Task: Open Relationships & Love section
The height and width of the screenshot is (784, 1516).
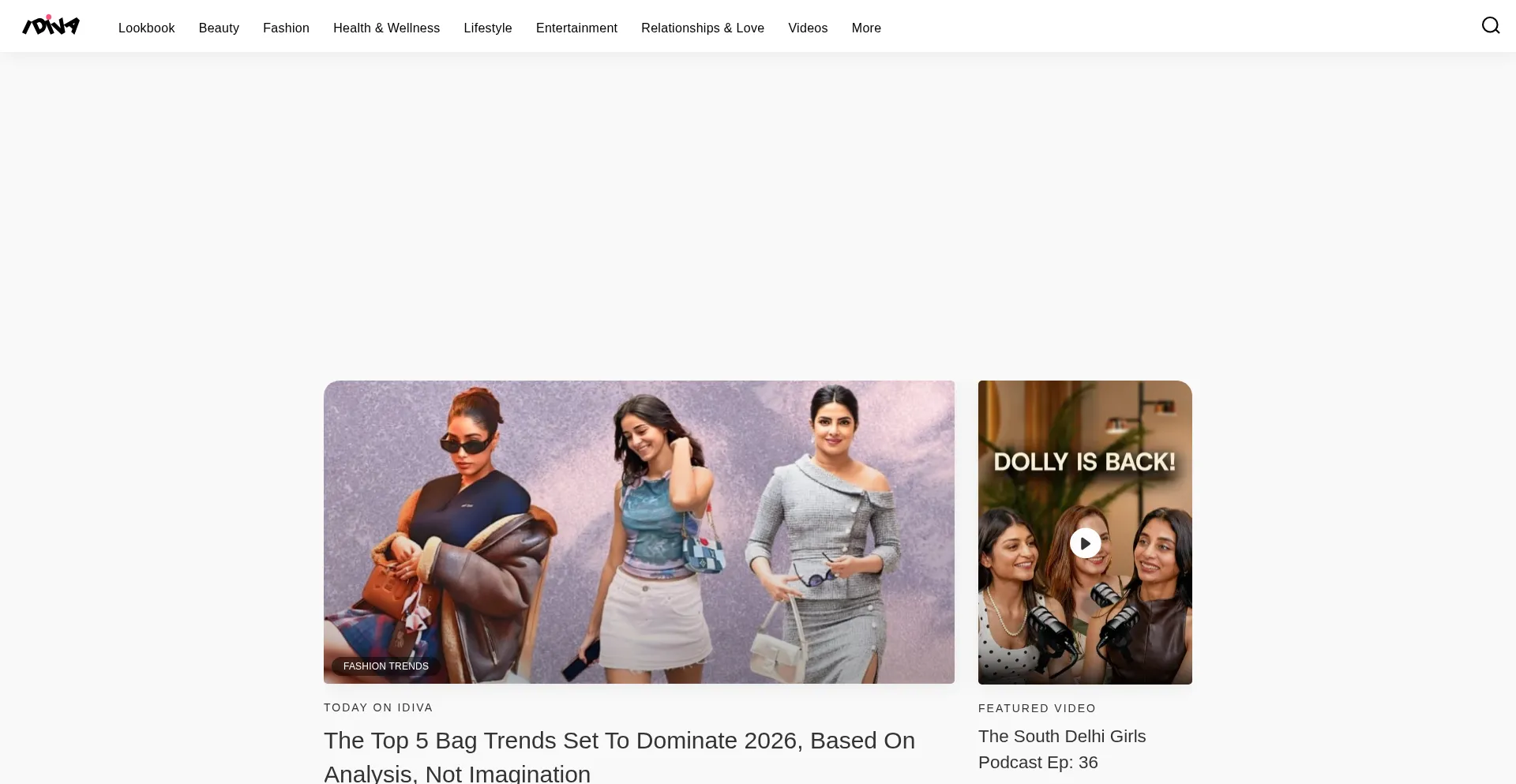Action: tap(702, 28)
